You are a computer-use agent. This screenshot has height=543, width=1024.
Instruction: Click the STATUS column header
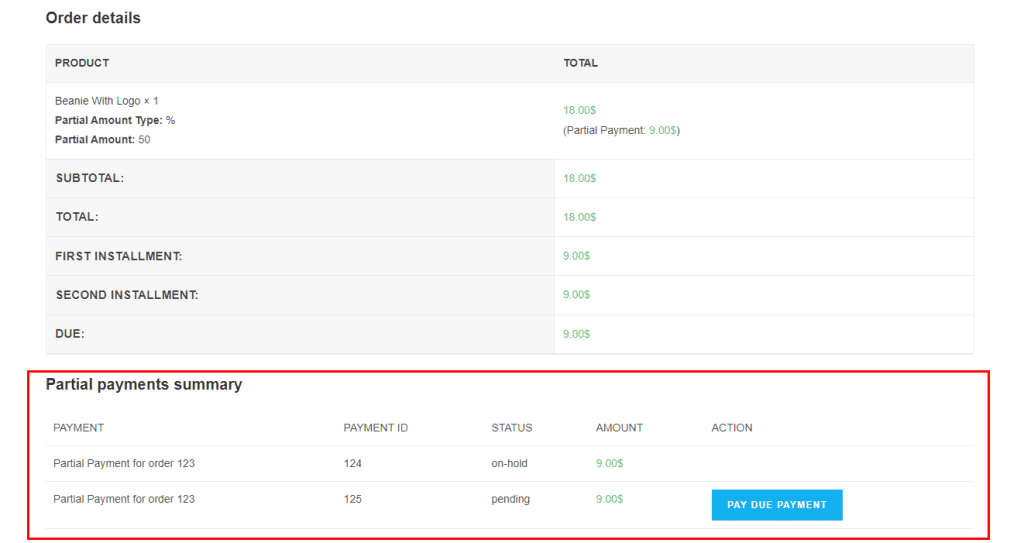point(511,428)
